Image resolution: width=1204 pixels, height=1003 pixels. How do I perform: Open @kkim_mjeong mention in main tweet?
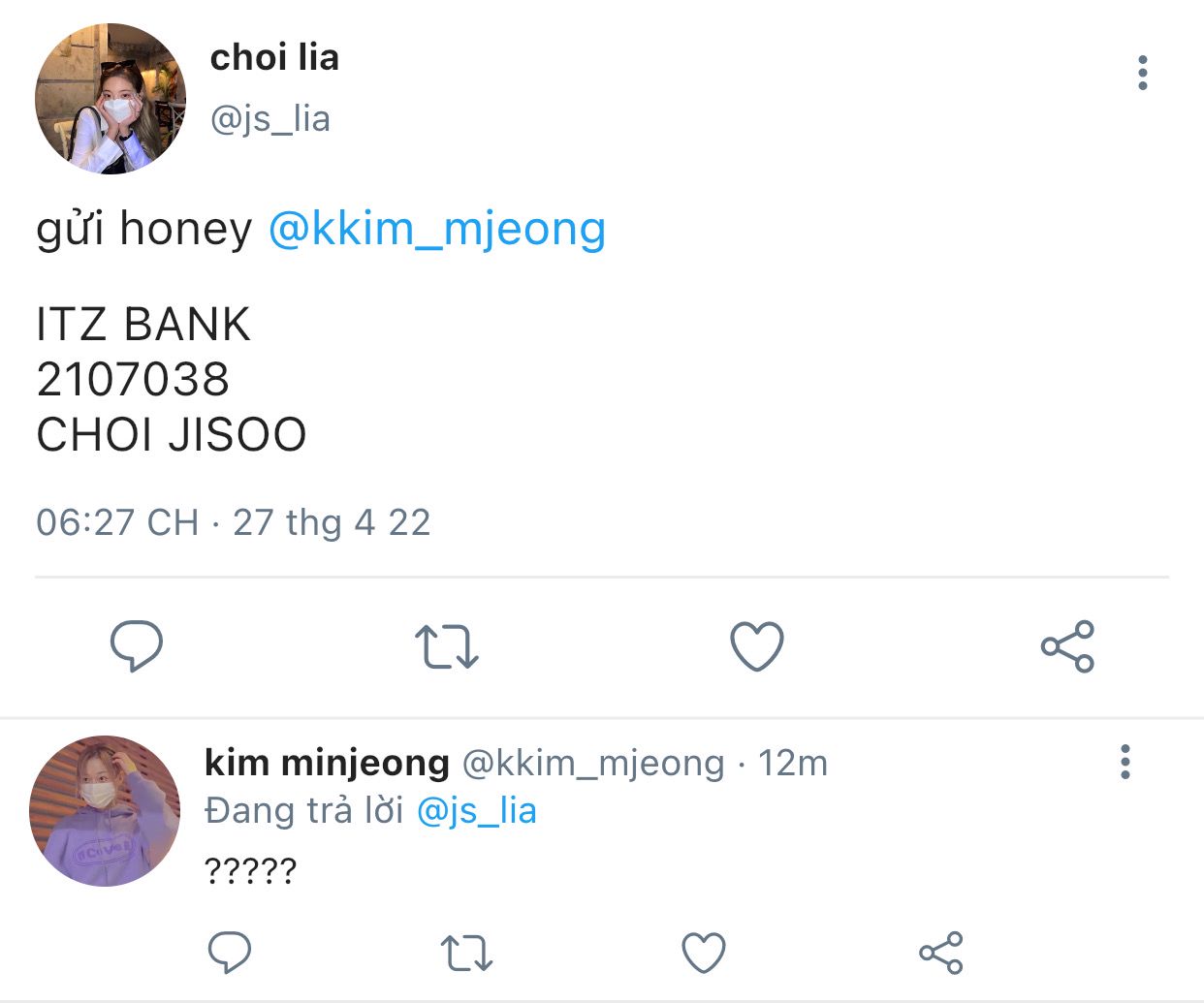437,230
